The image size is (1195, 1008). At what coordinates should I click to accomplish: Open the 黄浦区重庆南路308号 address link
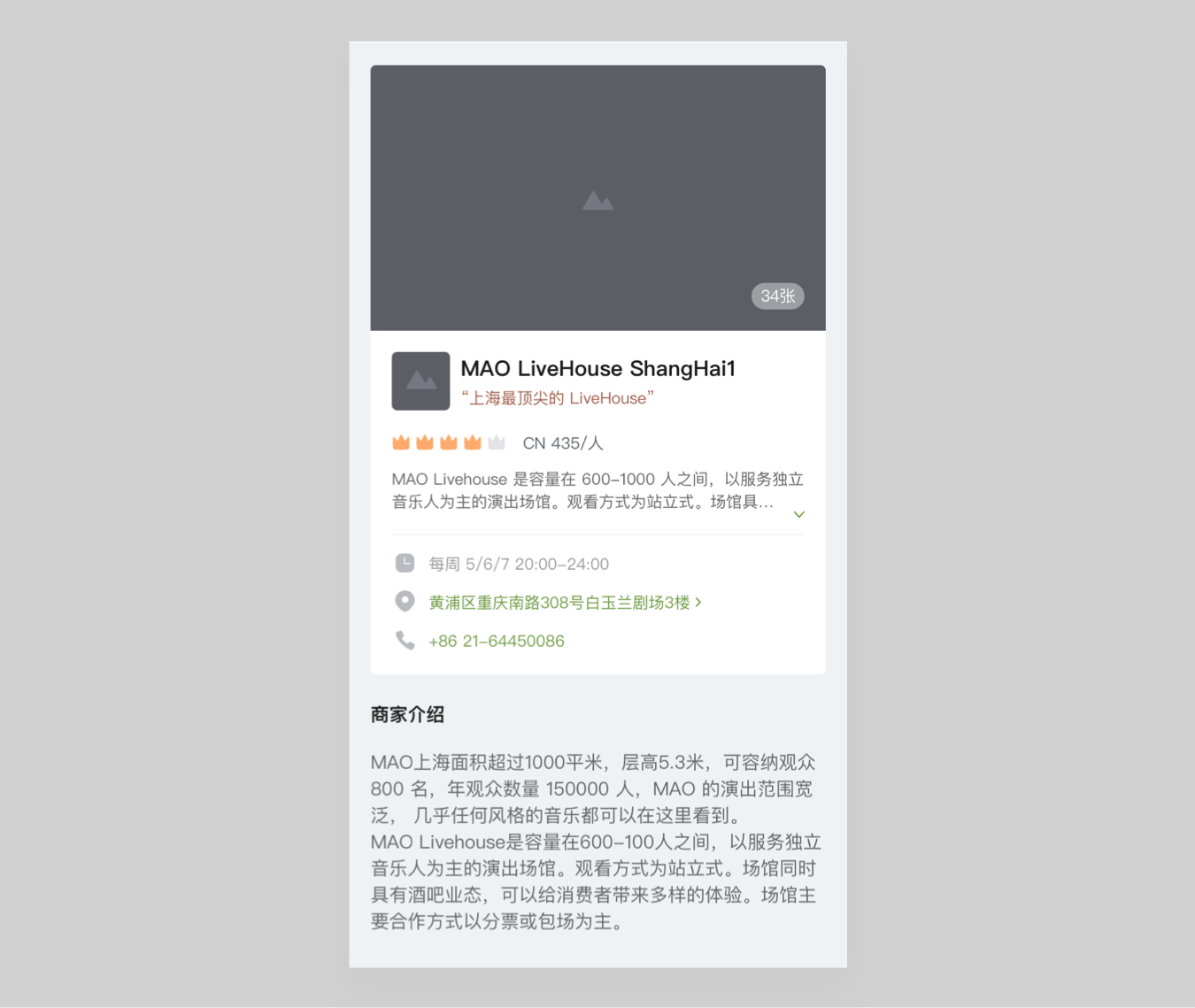(559, 603)
